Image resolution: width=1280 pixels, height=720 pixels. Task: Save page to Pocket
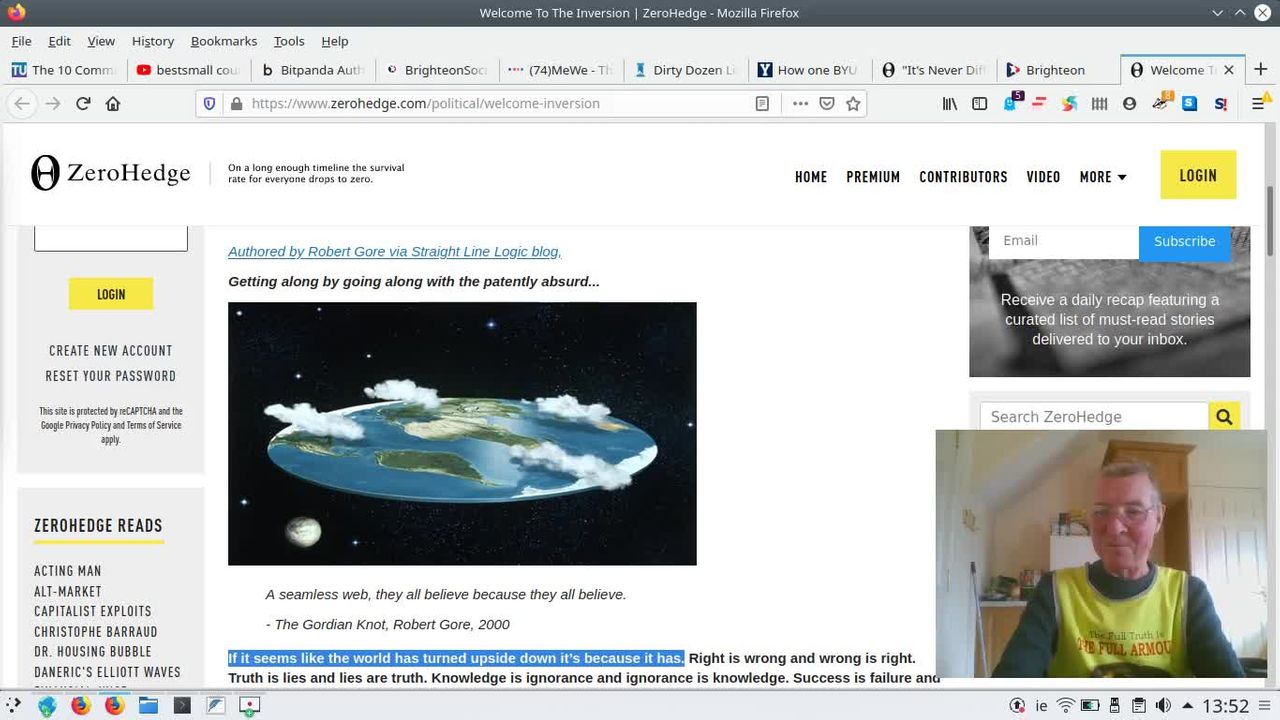pyautogui.click(x=827, y=104)
